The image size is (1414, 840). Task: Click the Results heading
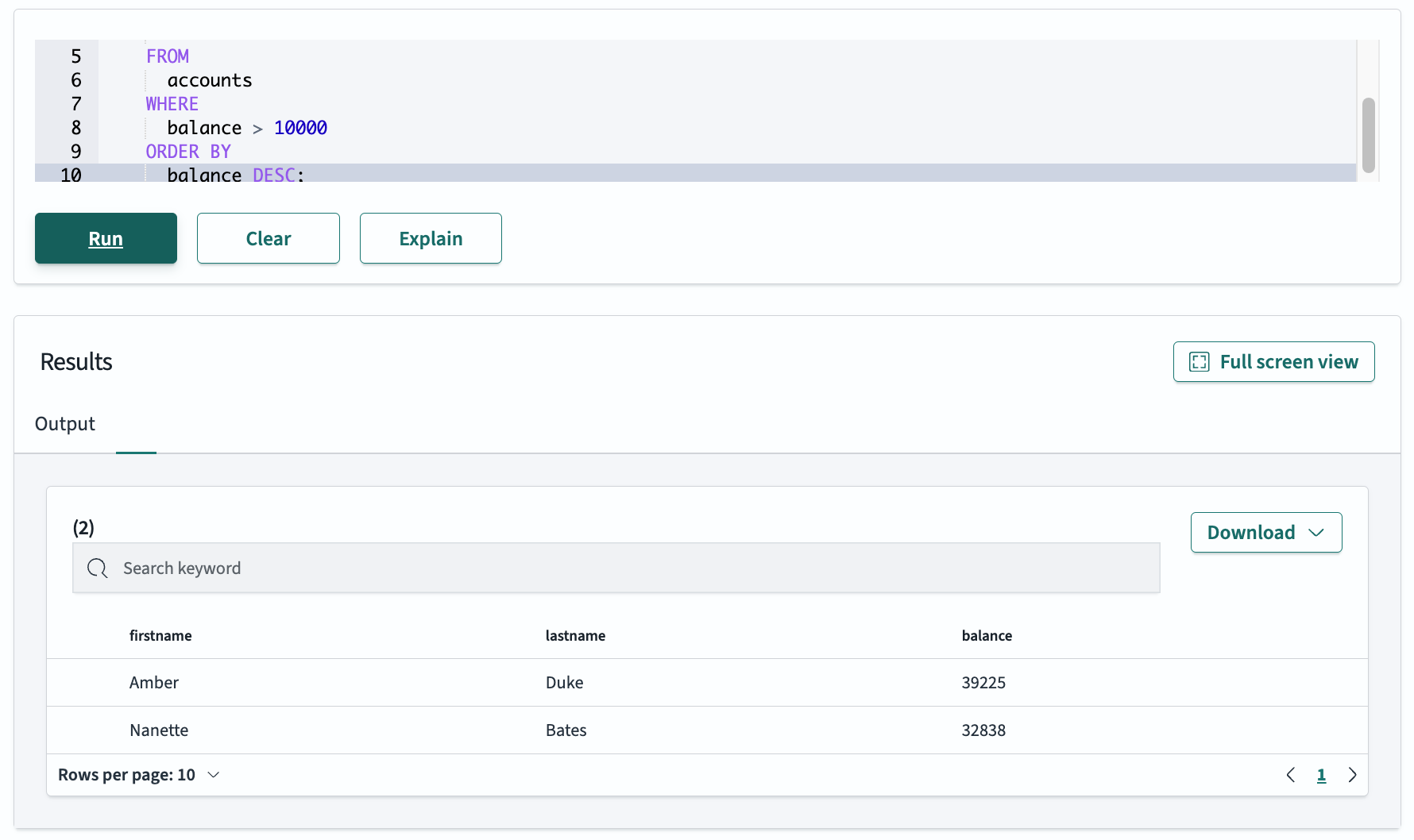pyautogui.click(x=76, y=362)
